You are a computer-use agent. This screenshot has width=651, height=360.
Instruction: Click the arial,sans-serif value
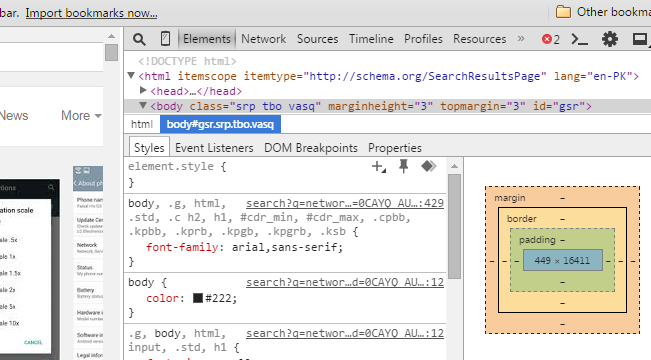(x=285, y=247)
